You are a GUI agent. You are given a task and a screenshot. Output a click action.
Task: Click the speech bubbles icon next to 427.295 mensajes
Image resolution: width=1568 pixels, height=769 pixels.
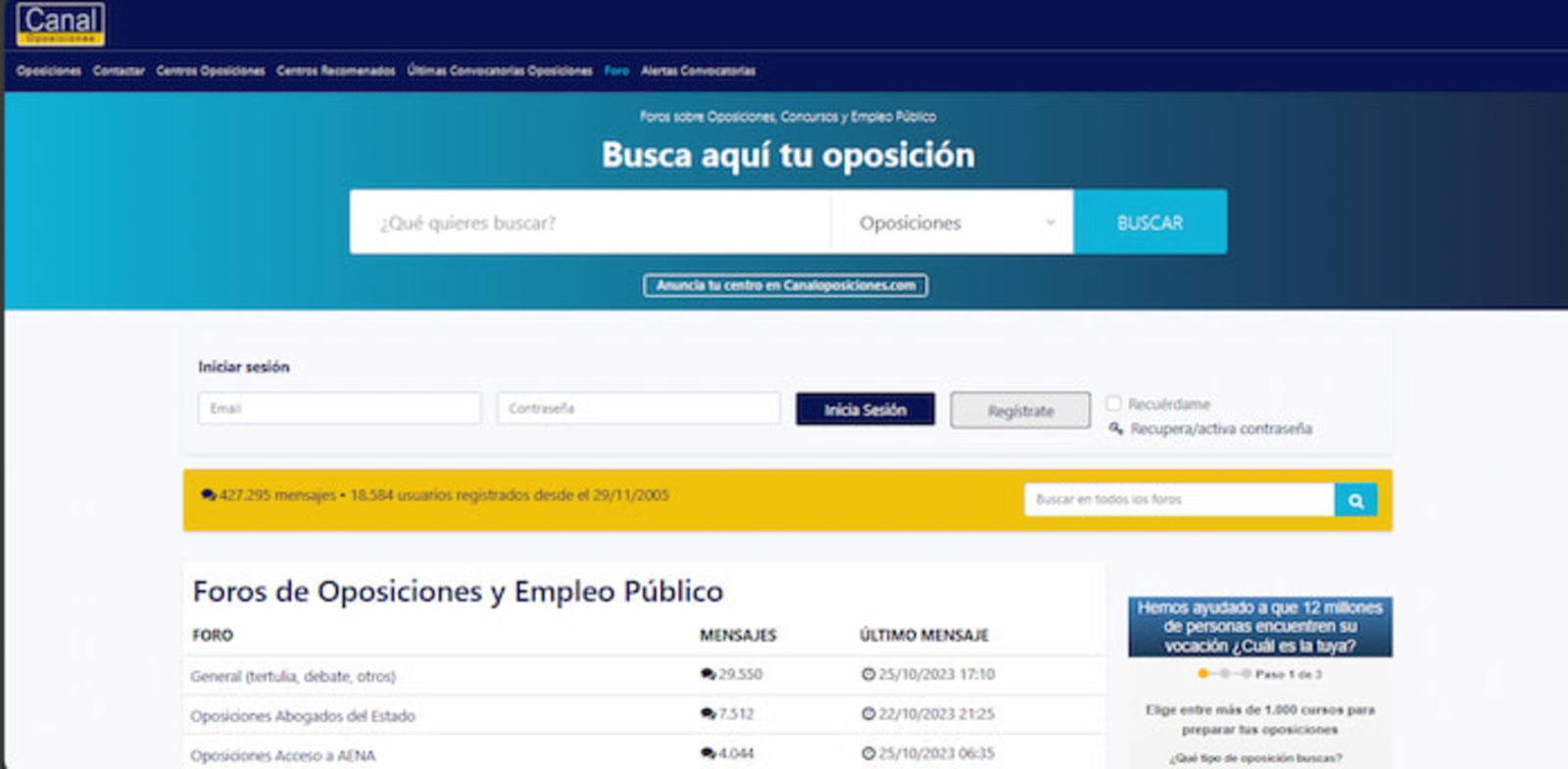coord(208,495)
